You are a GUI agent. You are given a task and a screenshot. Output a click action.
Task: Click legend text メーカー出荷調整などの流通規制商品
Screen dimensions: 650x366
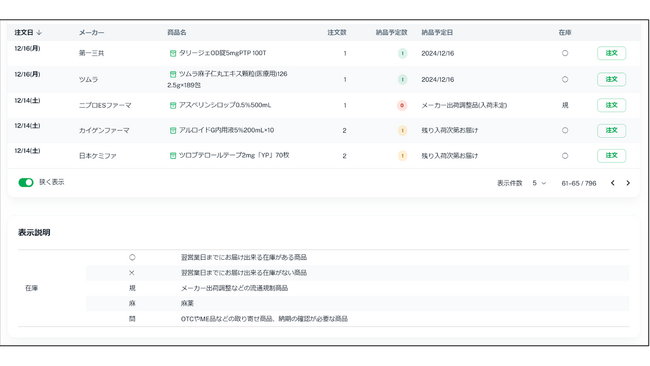tap(234, 288)
